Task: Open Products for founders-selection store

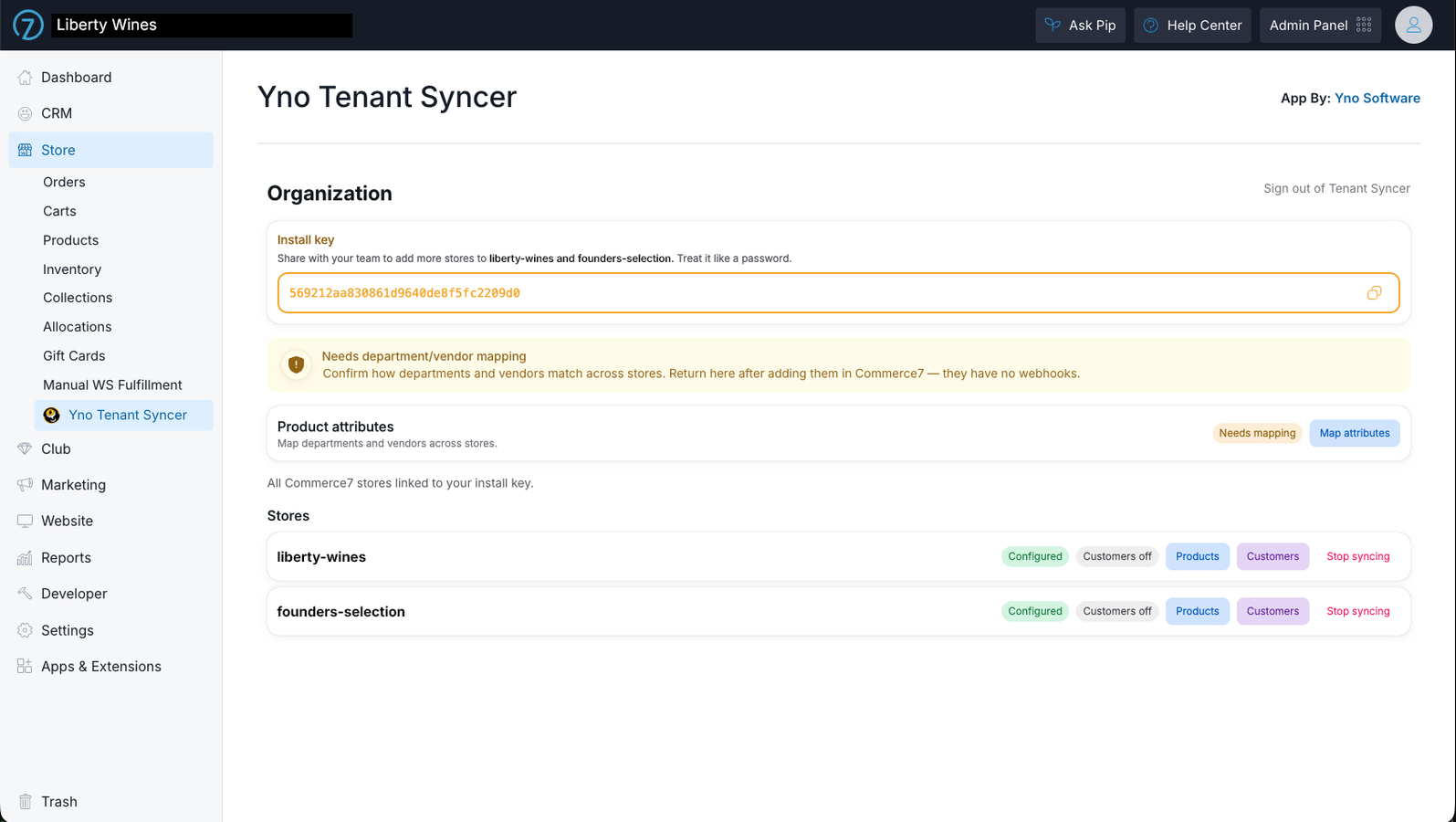Action: coord(1197,611)
